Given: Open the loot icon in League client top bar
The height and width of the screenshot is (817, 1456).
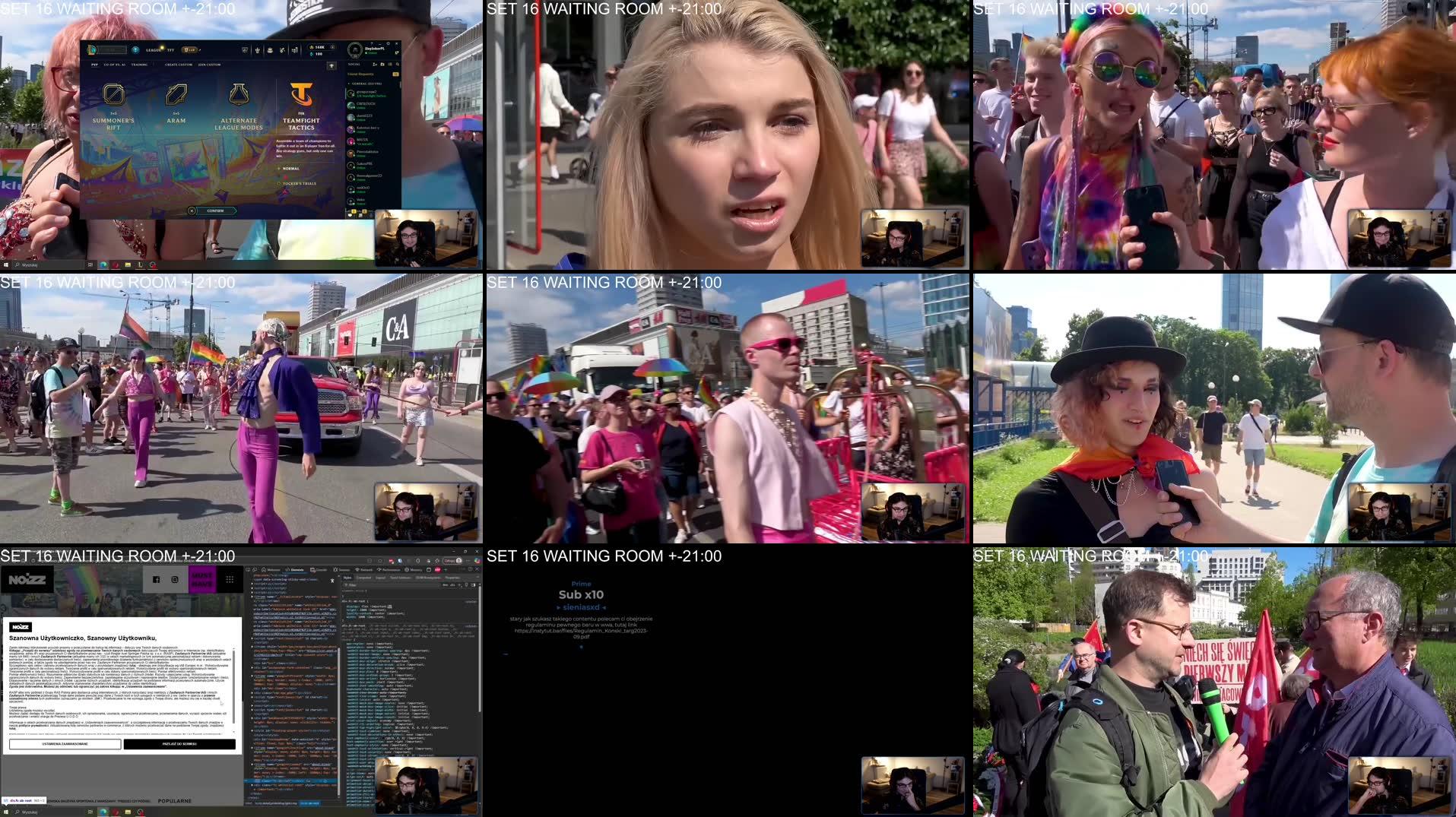Looking at the screenshot, I should 269,51.
